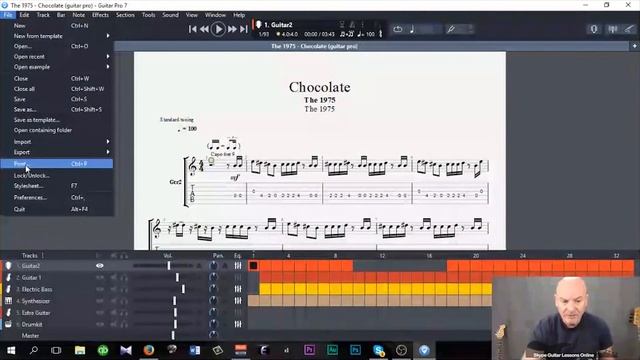Viewport: 640px width, 360px height.
Task: Jump to the first bar of the score
Action: pos(193,29)
